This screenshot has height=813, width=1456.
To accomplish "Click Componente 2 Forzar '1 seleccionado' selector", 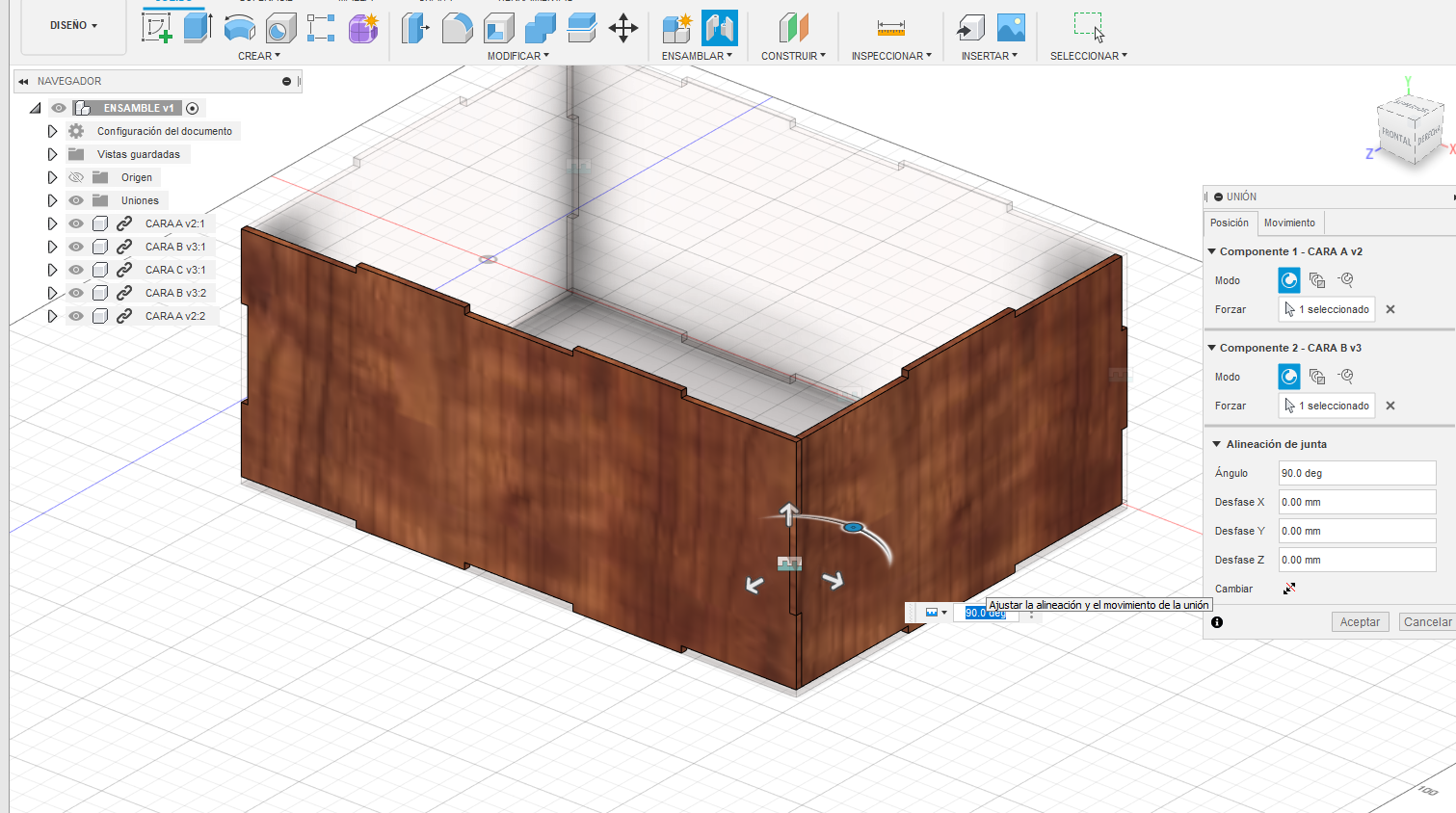I will [x=1327, y=406].
